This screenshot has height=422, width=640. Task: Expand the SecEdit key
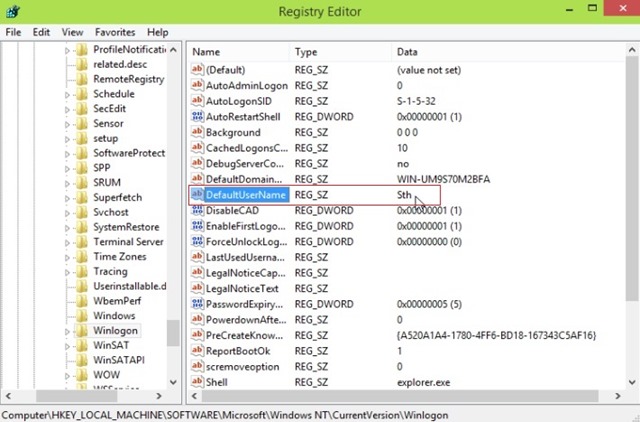coord(67,109)
